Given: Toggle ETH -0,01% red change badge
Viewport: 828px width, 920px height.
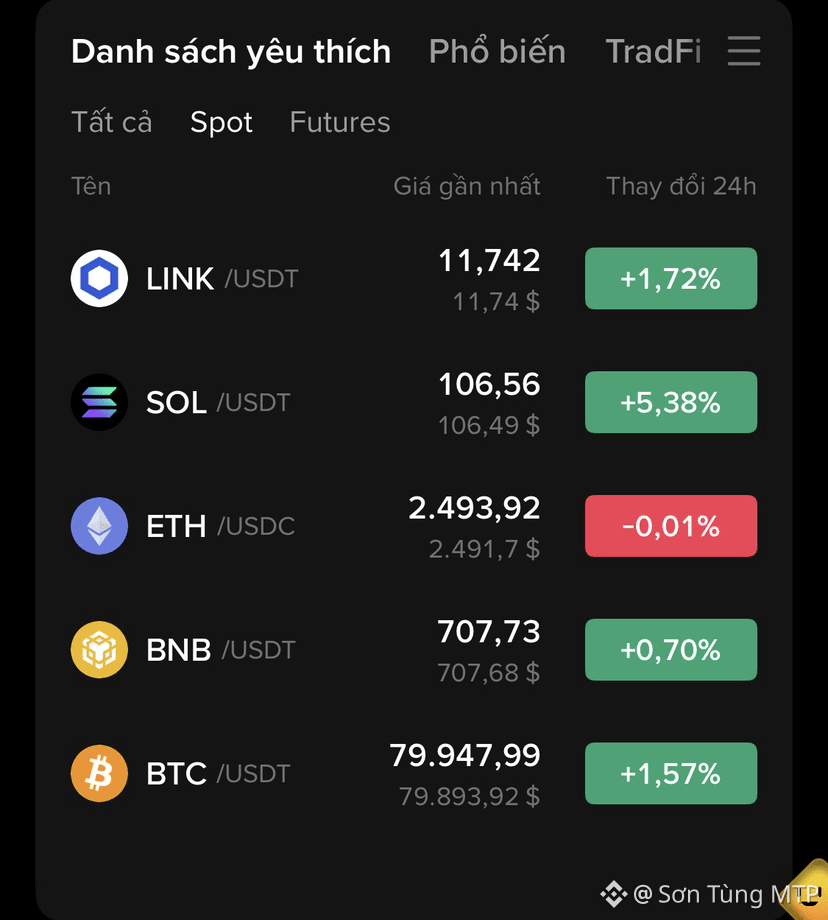Looking at the screenshot, I should click(671, 526).
